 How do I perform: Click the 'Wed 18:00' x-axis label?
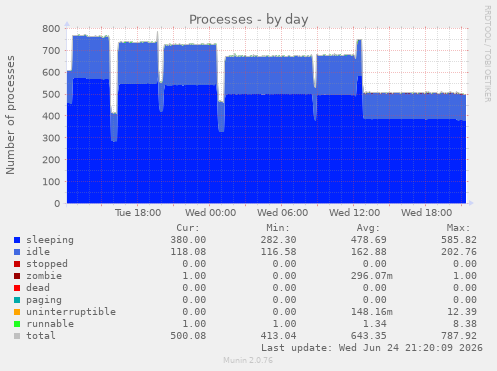click(x=426, y=213)
